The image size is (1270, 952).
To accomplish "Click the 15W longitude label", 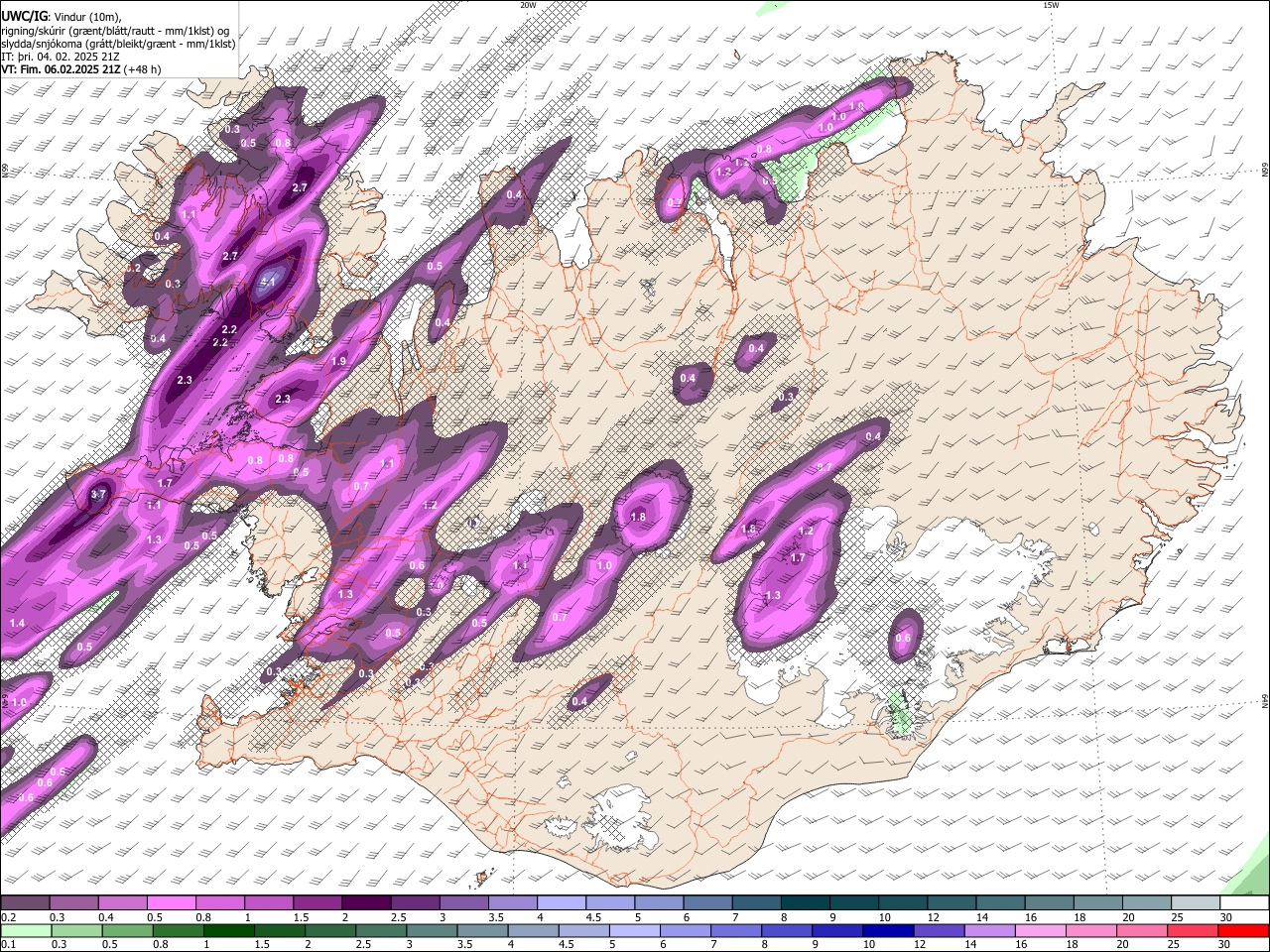I will [1051, 5].
